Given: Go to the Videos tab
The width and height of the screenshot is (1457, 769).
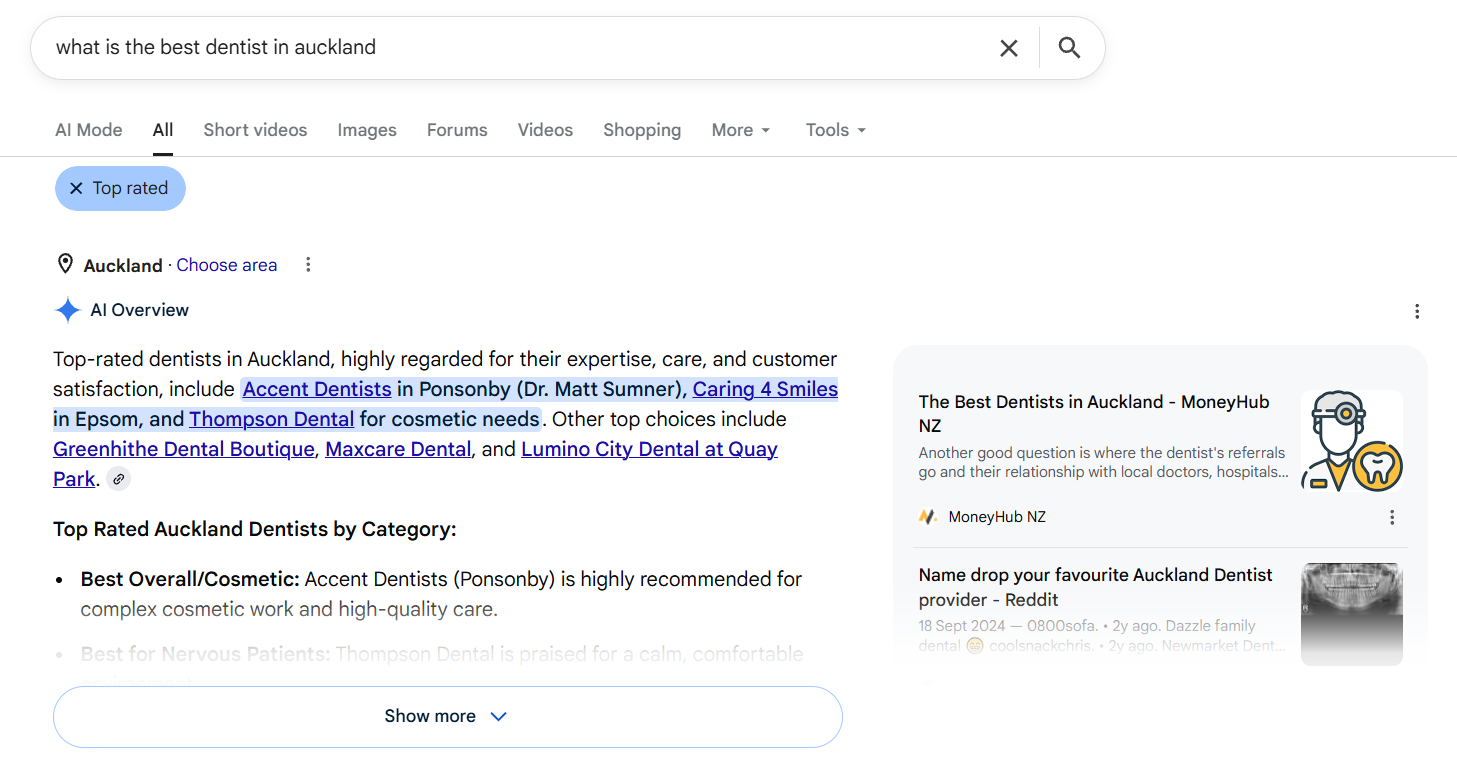Looking at the screenshot, I should point(545,130).
